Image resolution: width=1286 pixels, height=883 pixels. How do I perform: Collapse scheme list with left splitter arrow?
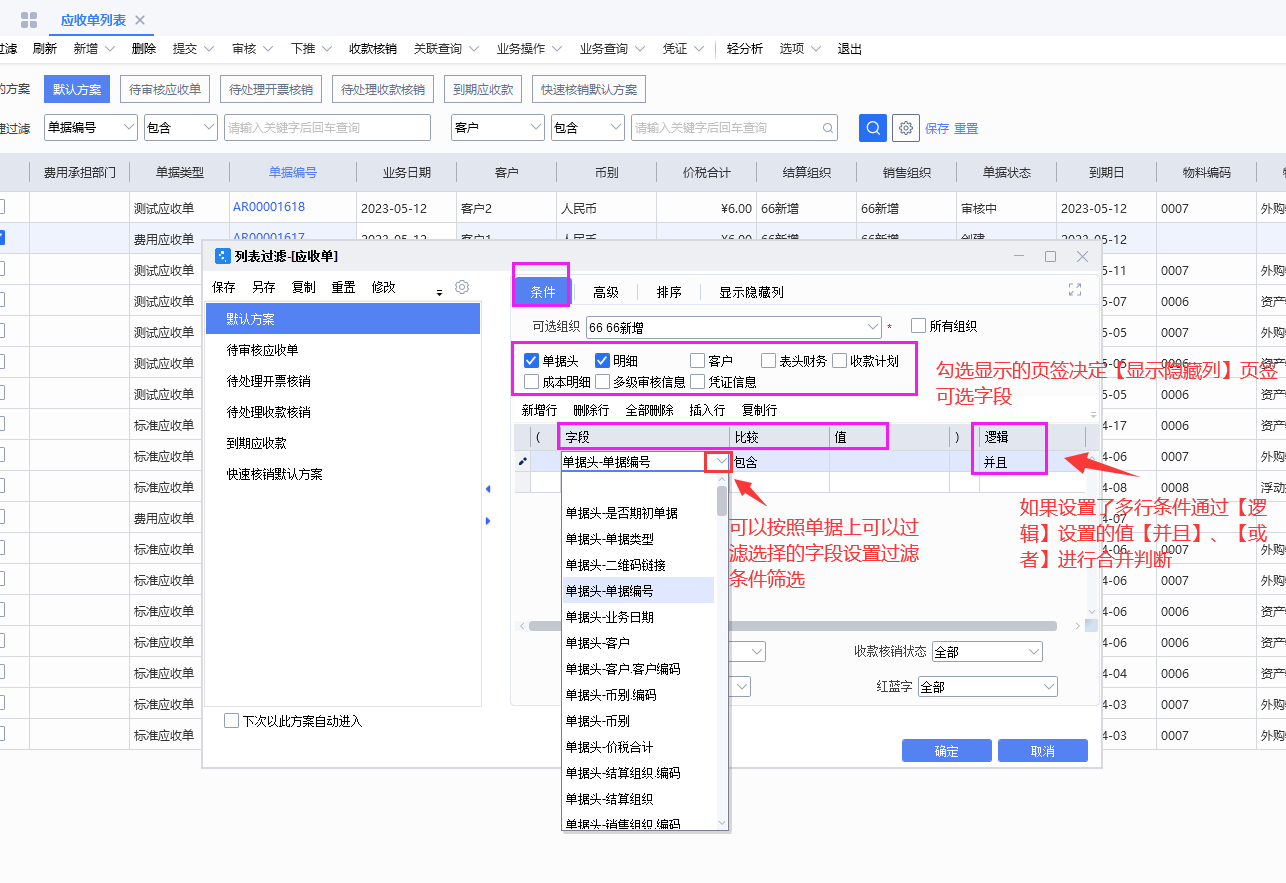[488, 489]
